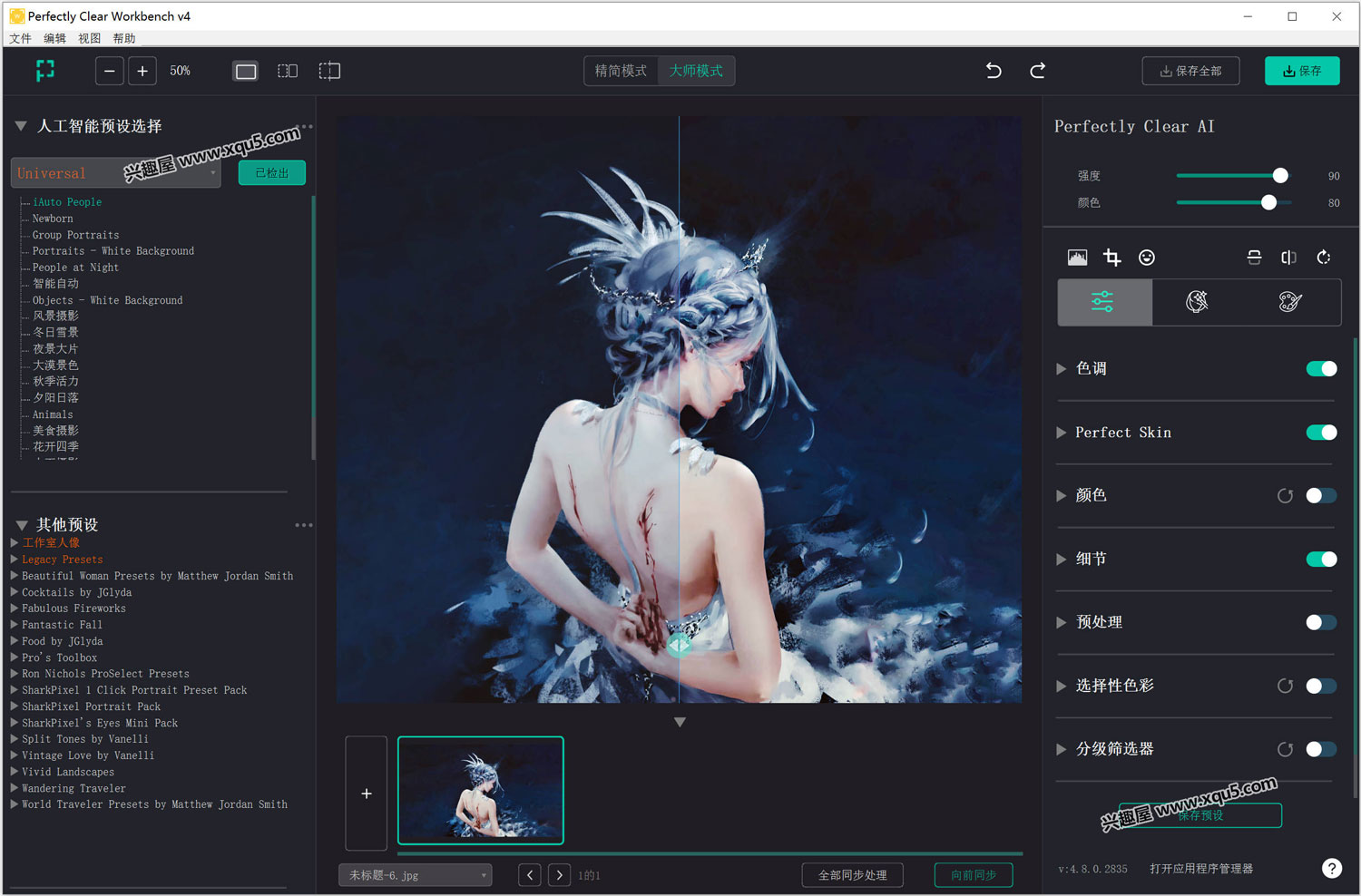Open help question mark icon
Viewport: 1361px width, 896px height.
tap(1331, 869)
